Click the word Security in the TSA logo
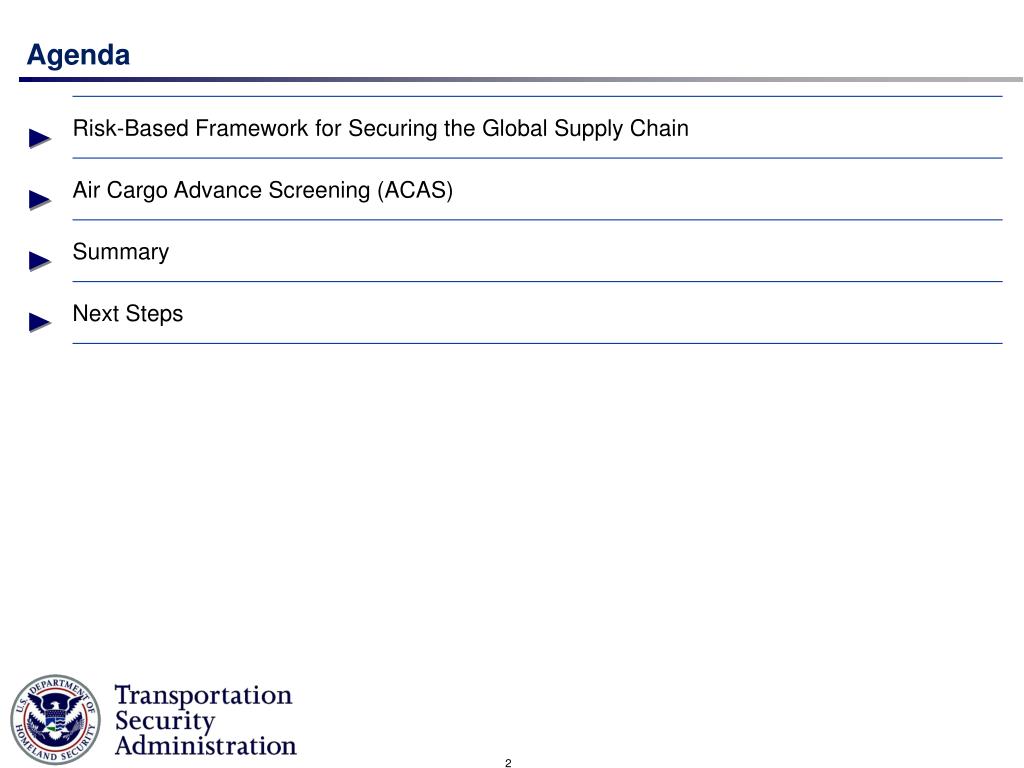Image resolution: width=1024 pixels, height=768 pixels. click(165, 721)
